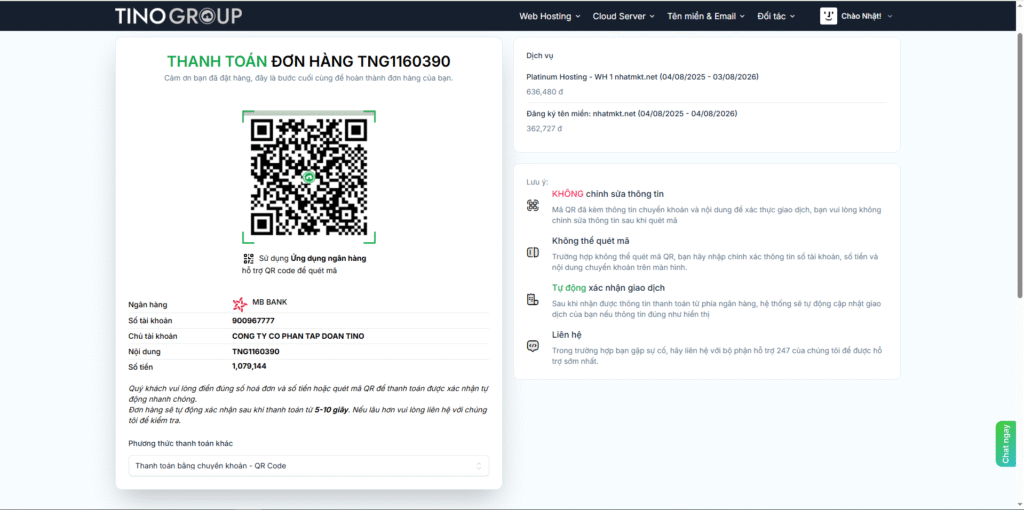Click the user avatar icon in header
1024x510 pixels.
(x=828, y=15)
